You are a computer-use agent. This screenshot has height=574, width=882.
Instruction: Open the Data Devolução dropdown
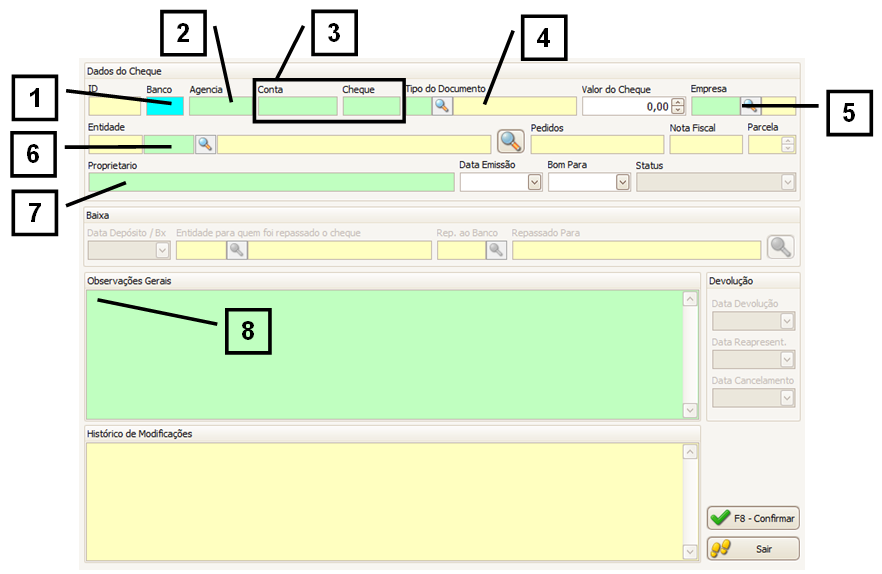787,321
